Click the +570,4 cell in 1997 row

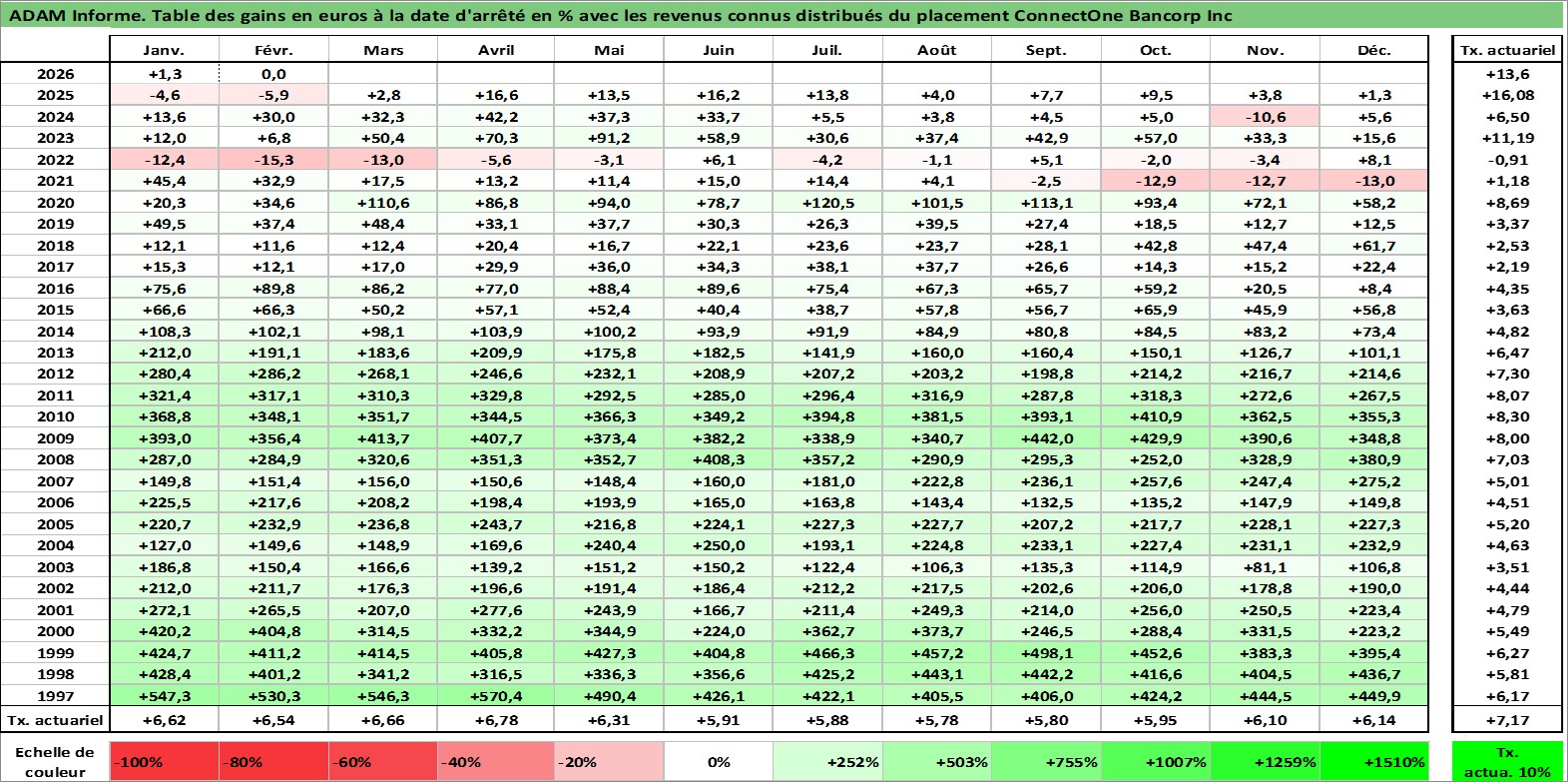click(496, 696)
